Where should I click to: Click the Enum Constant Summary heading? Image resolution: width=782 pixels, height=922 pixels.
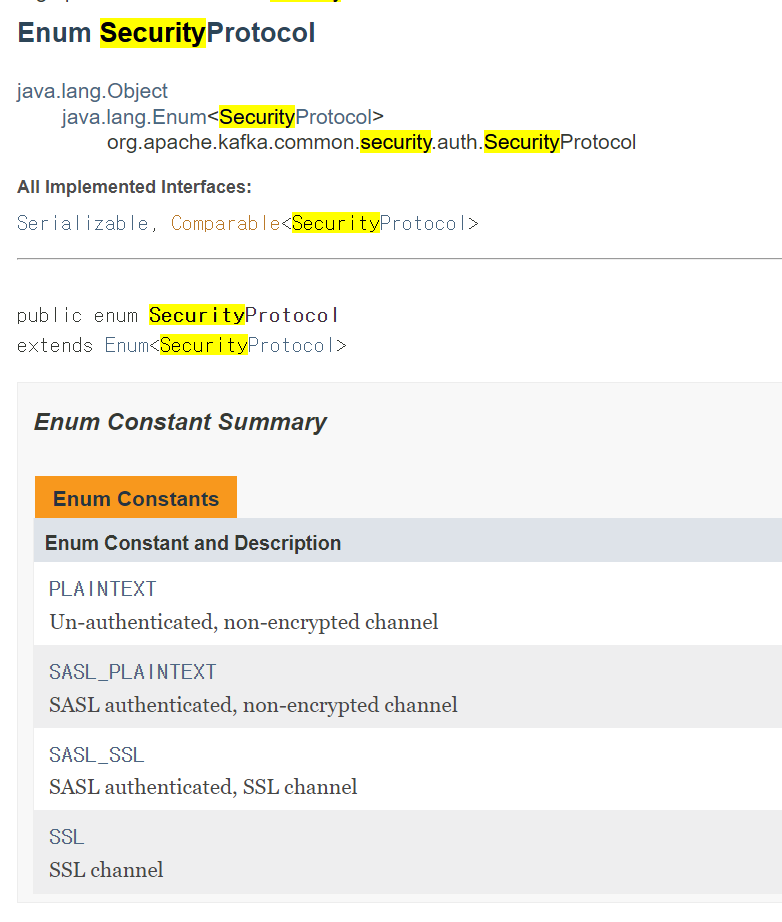(180, 422)
